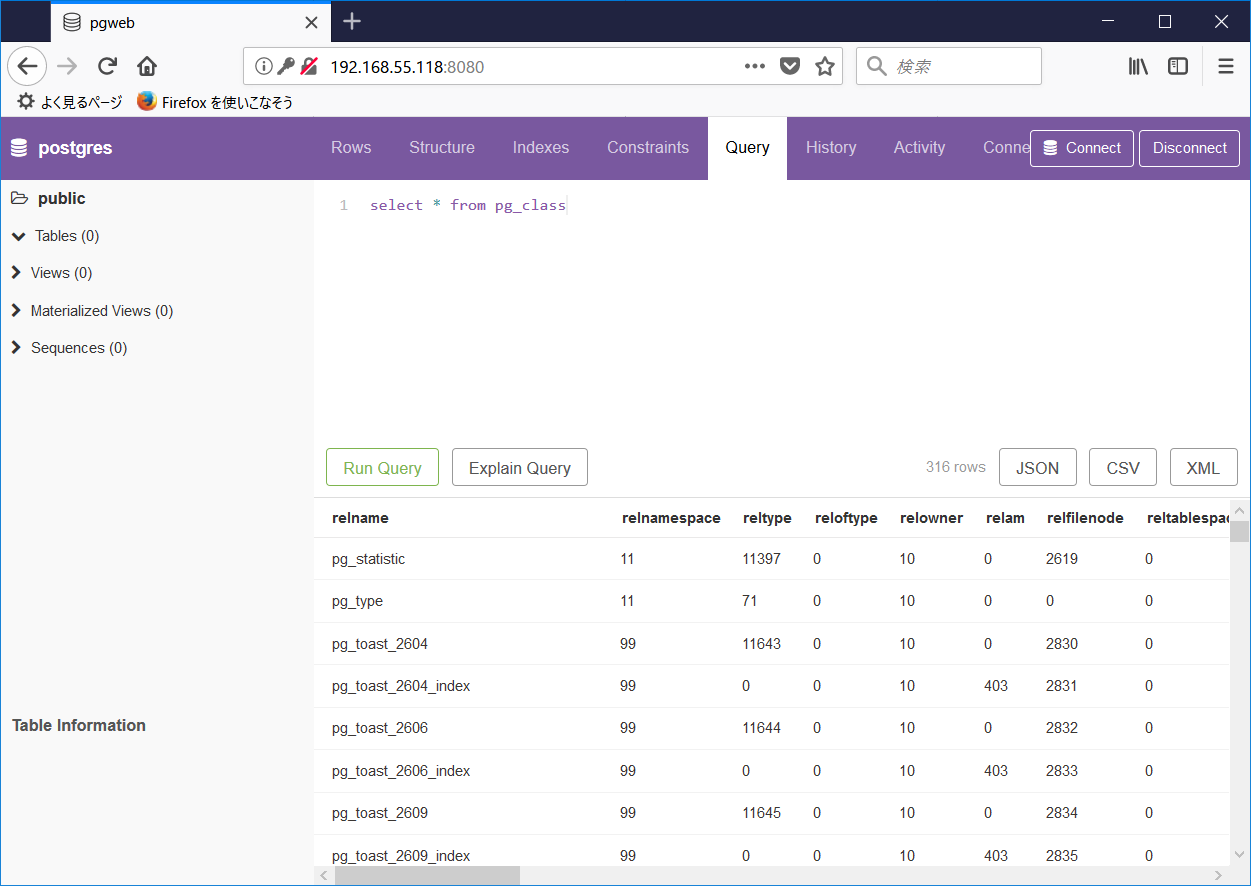This screenshot has height=886, width=1251.
Task: Reload the current page
Action: pos(107,66)
